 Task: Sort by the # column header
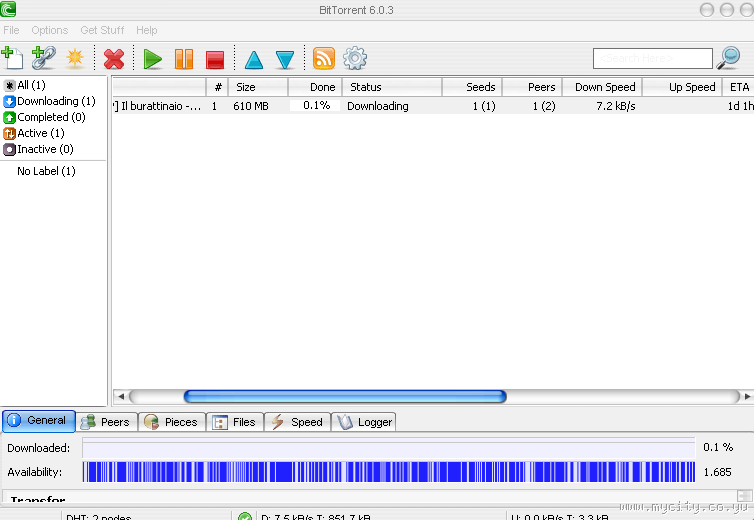click(217, 87)
